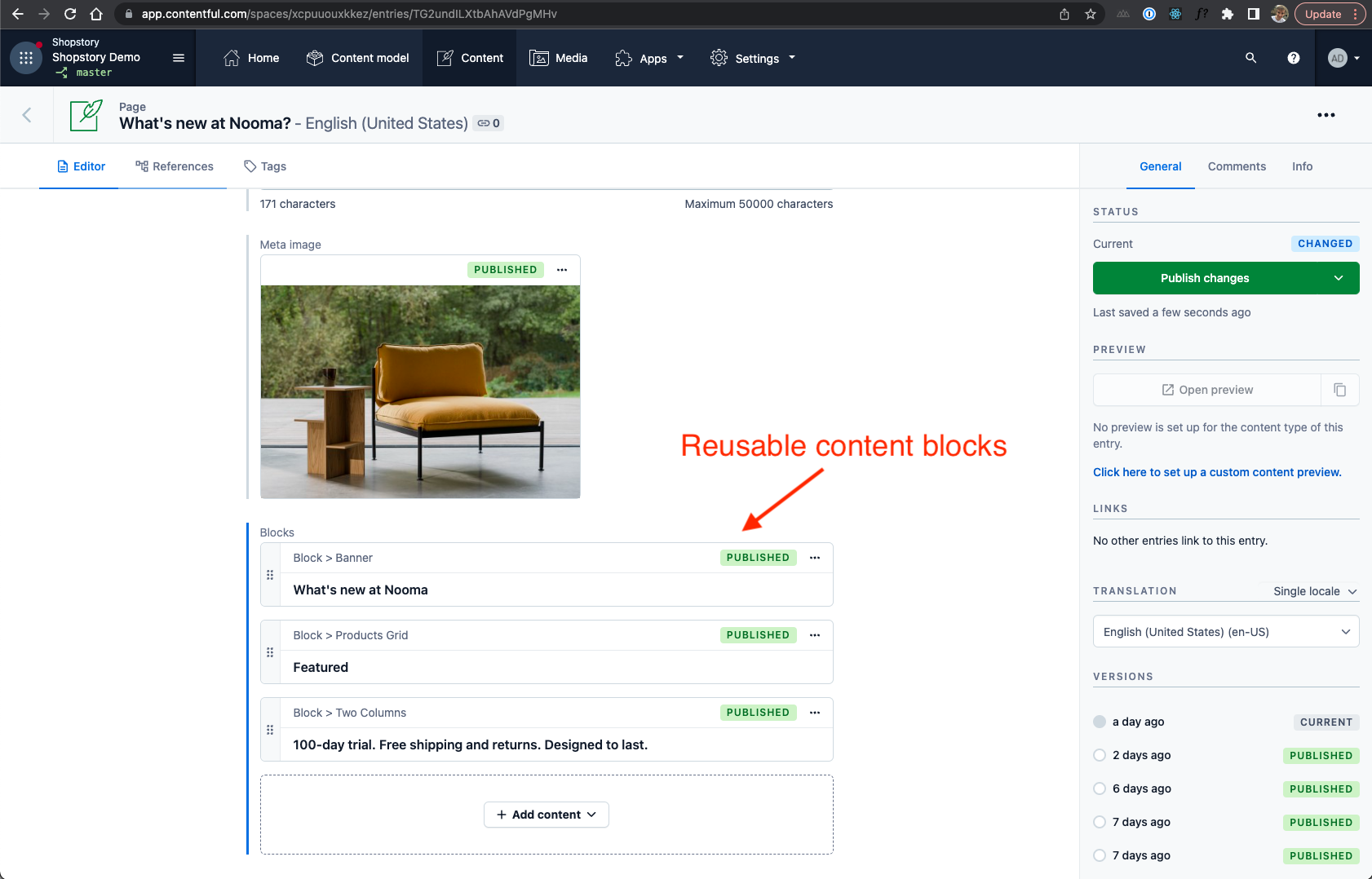Click the Open preview button
This screenshot has height=879, width=1372.
1207,390
